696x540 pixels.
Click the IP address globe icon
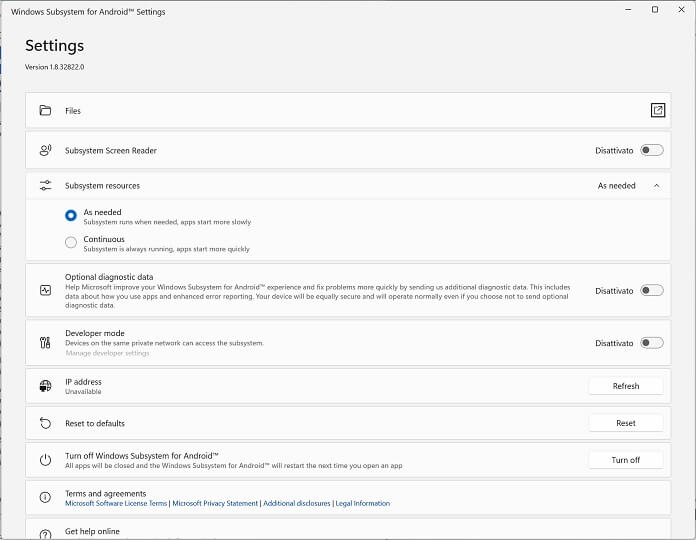pos(45,386)
